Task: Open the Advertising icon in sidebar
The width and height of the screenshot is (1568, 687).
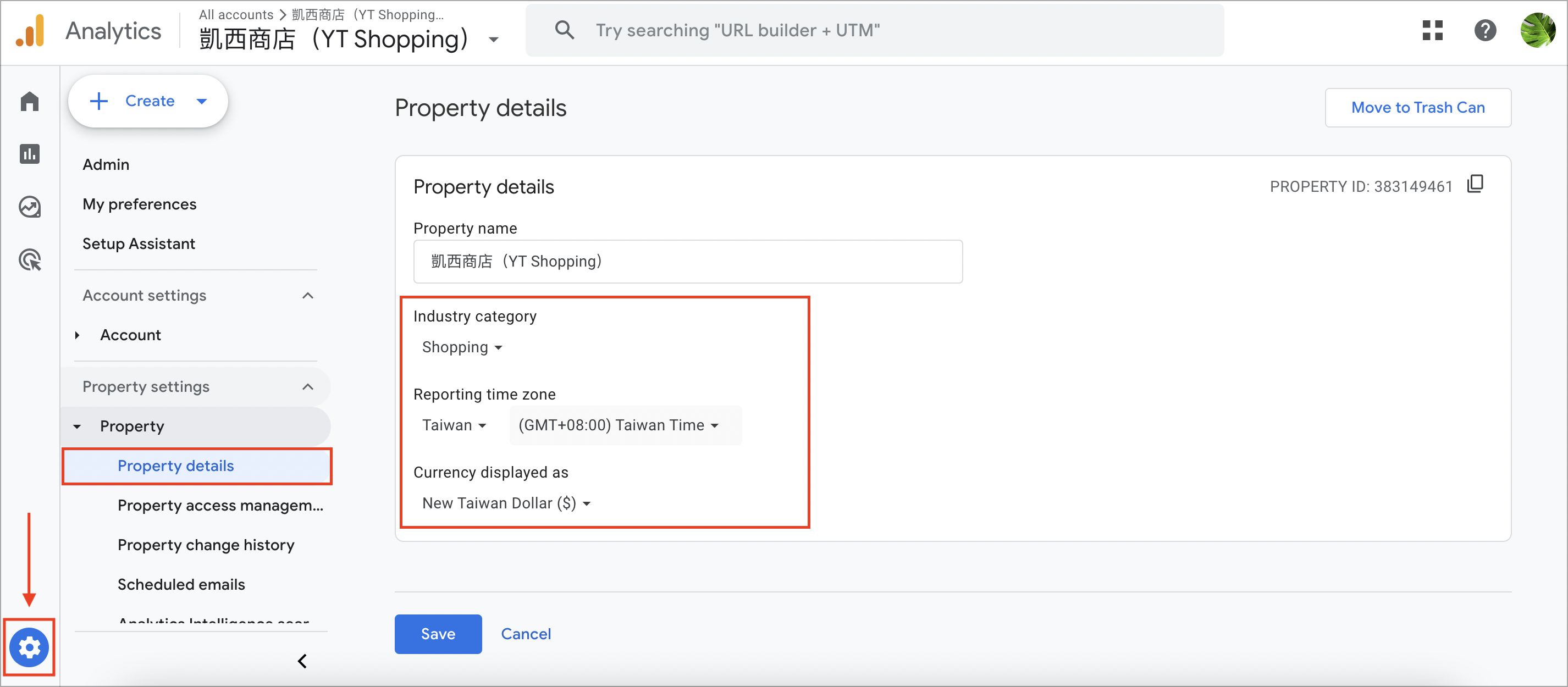Action: tap(29, 260)
